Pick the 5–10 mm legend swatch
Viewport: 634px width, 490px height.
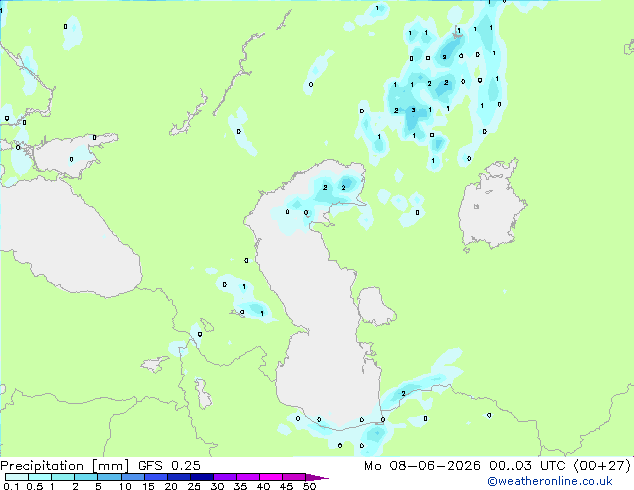tap(110, 477)
